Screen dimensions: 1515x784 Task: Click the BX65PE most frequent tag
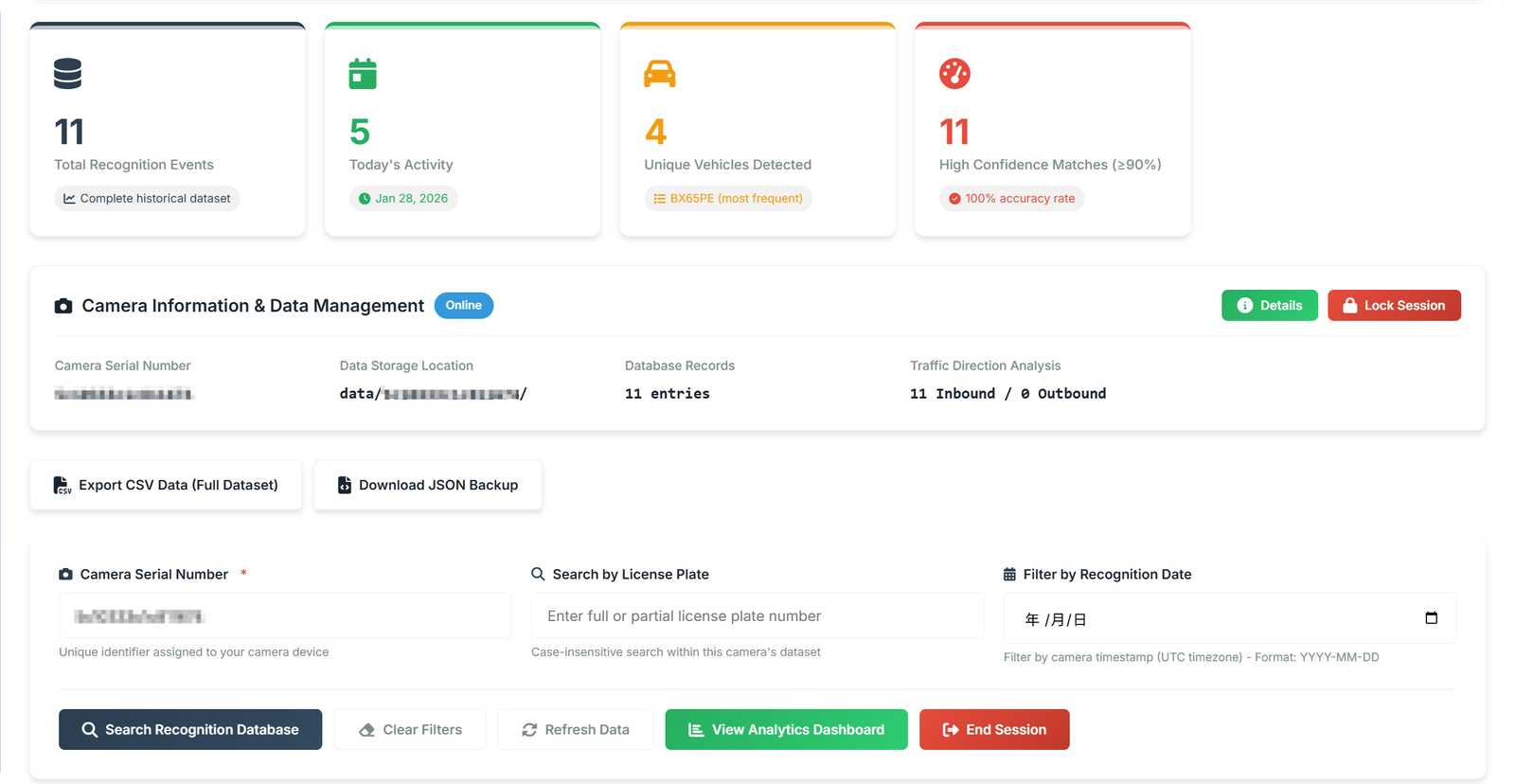click(x=727, y=199)
